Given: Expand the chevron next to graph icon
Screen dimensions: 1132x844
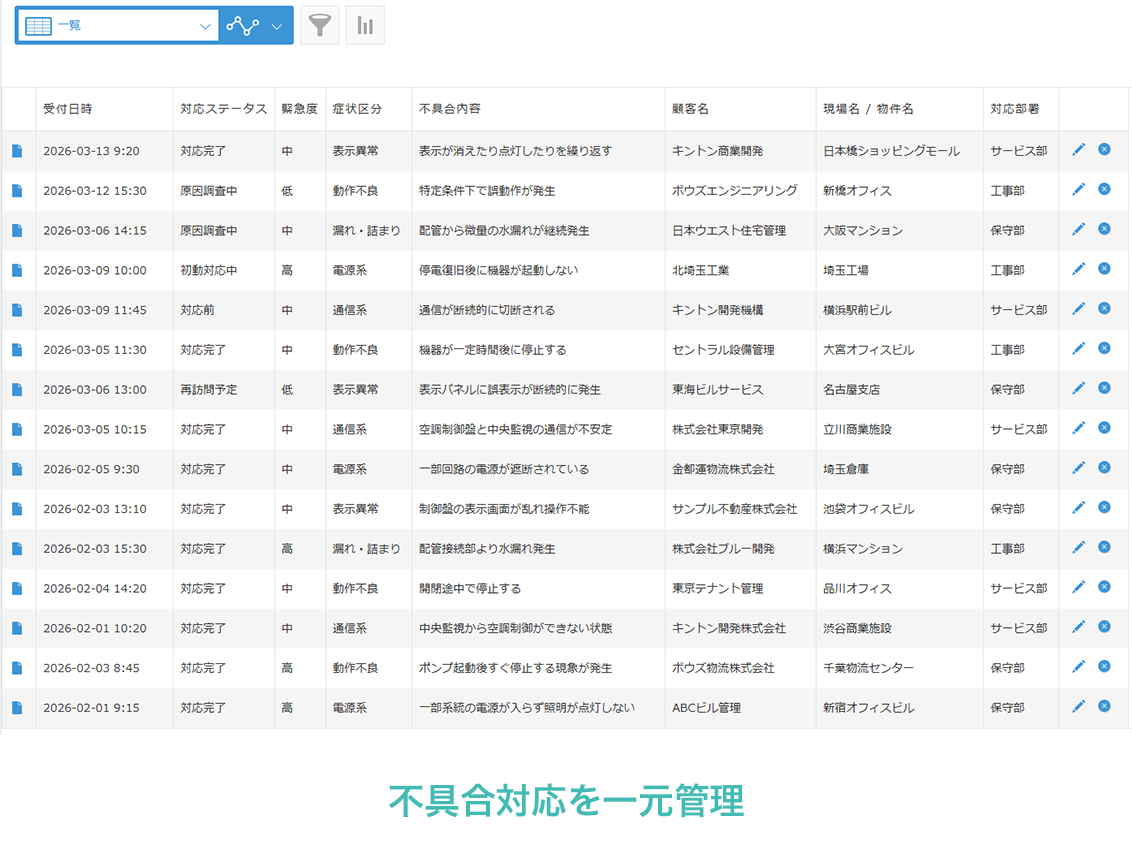Looking at the screenshot, I should [x=277, y=25].
